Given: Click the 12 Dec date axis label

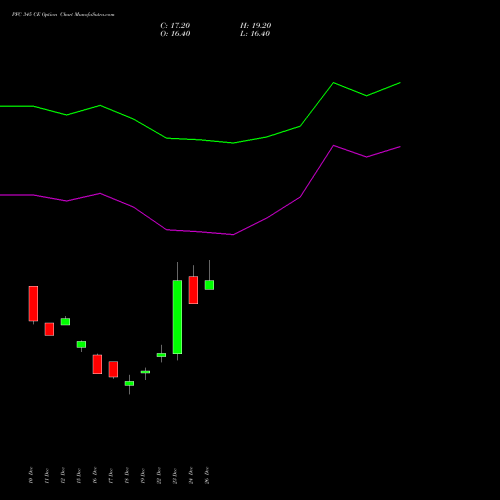Looking at the screenshot, I should tap(63, 475).
